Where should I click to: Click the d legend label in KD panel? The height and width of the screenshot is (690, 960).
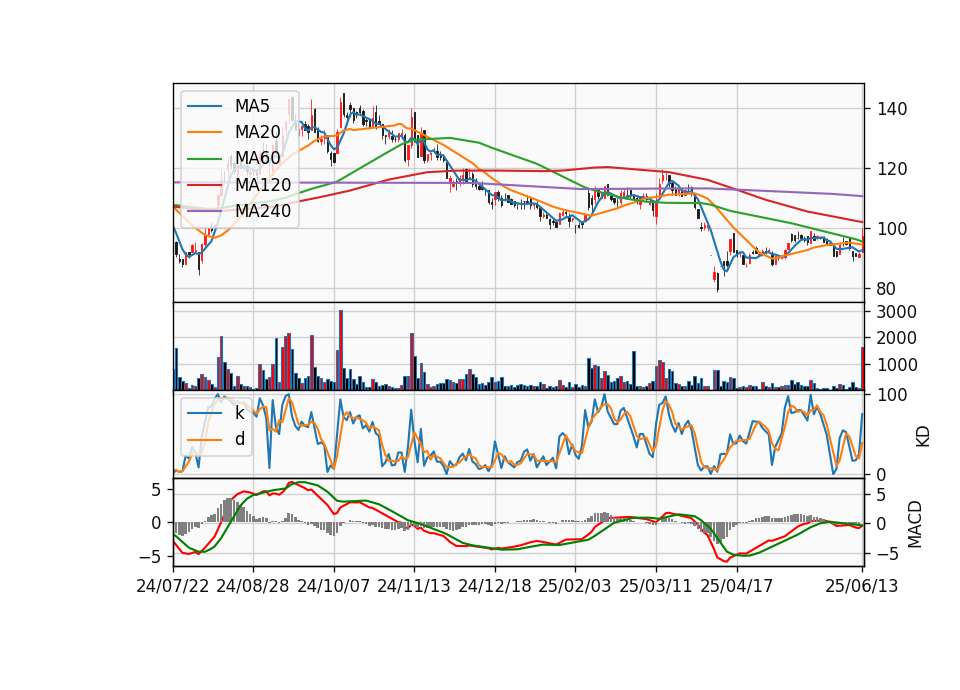239,439
